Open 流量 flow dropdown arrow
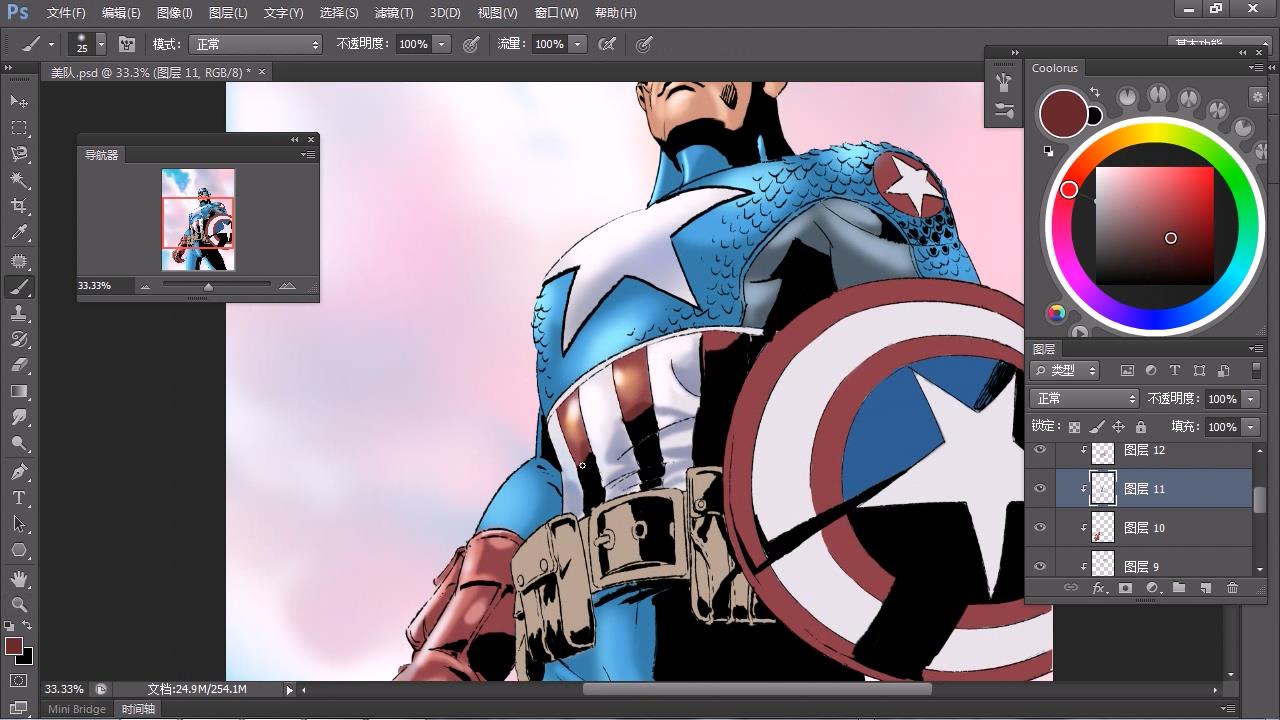Screen dimensions: 1280x720 (x=577, y=44)
